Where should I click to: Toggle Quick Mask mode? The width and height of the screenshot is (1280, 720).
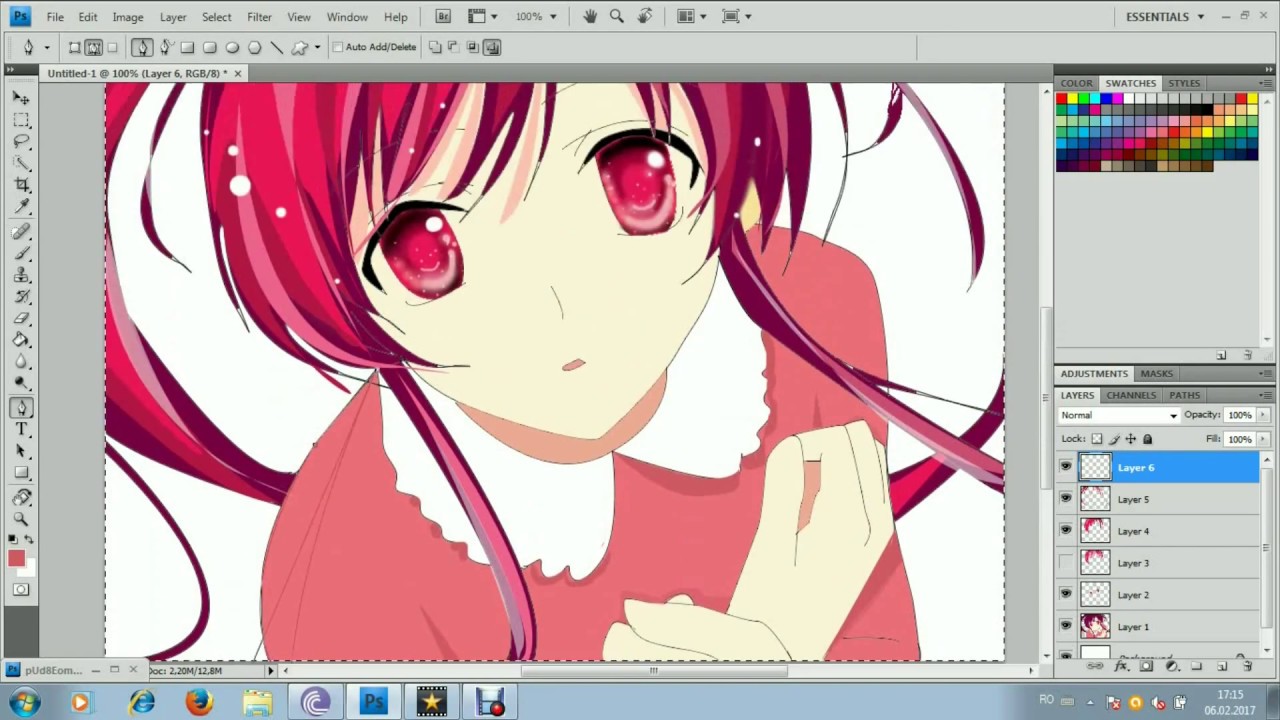pyautogui.click(x=21, y=590)
